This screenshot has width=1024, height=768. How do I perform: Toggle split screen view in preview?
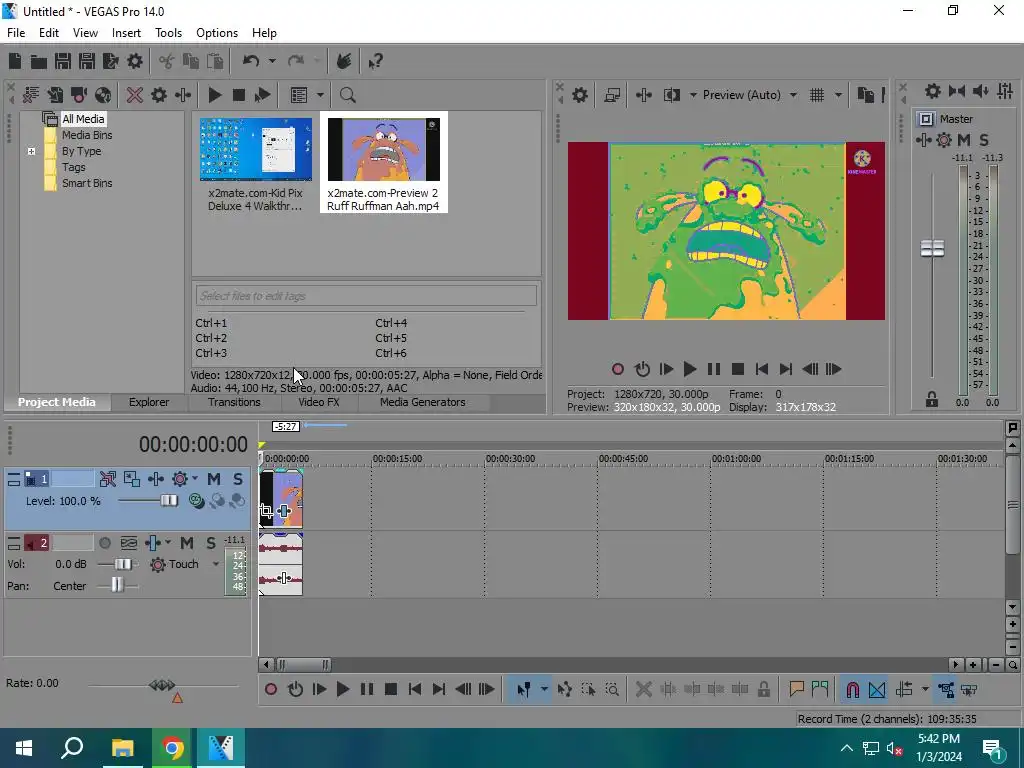[671, 95]
